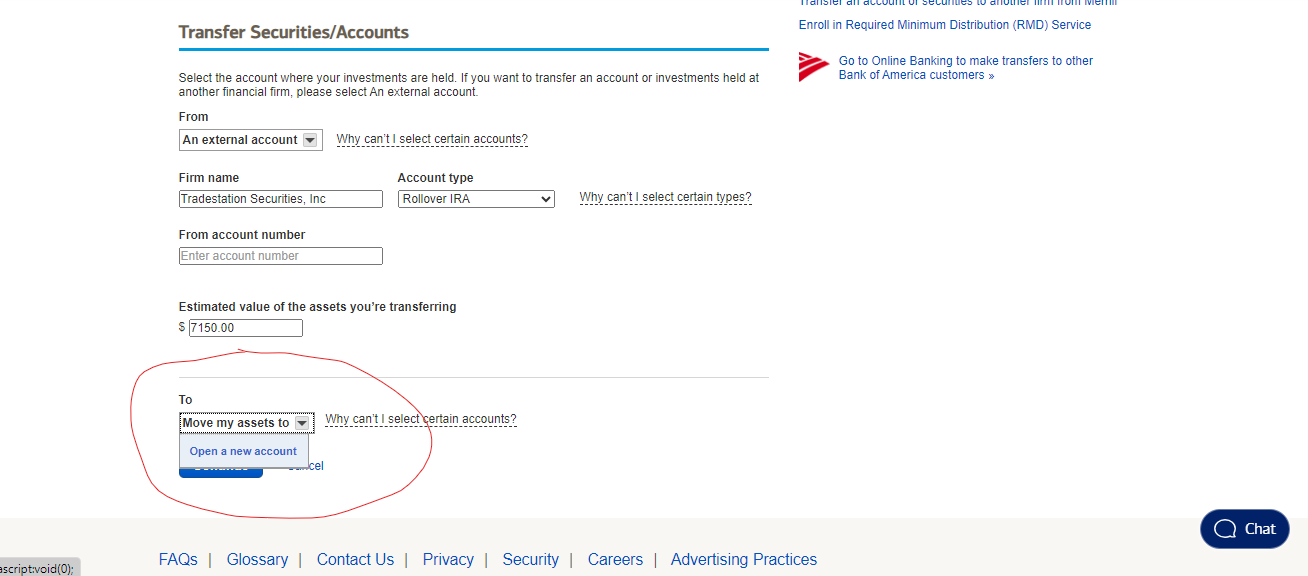The width and height of the screenshot is (1308, 576).
Task: Expand the From account dropdown arrow
Action: (x=310, y=140)
